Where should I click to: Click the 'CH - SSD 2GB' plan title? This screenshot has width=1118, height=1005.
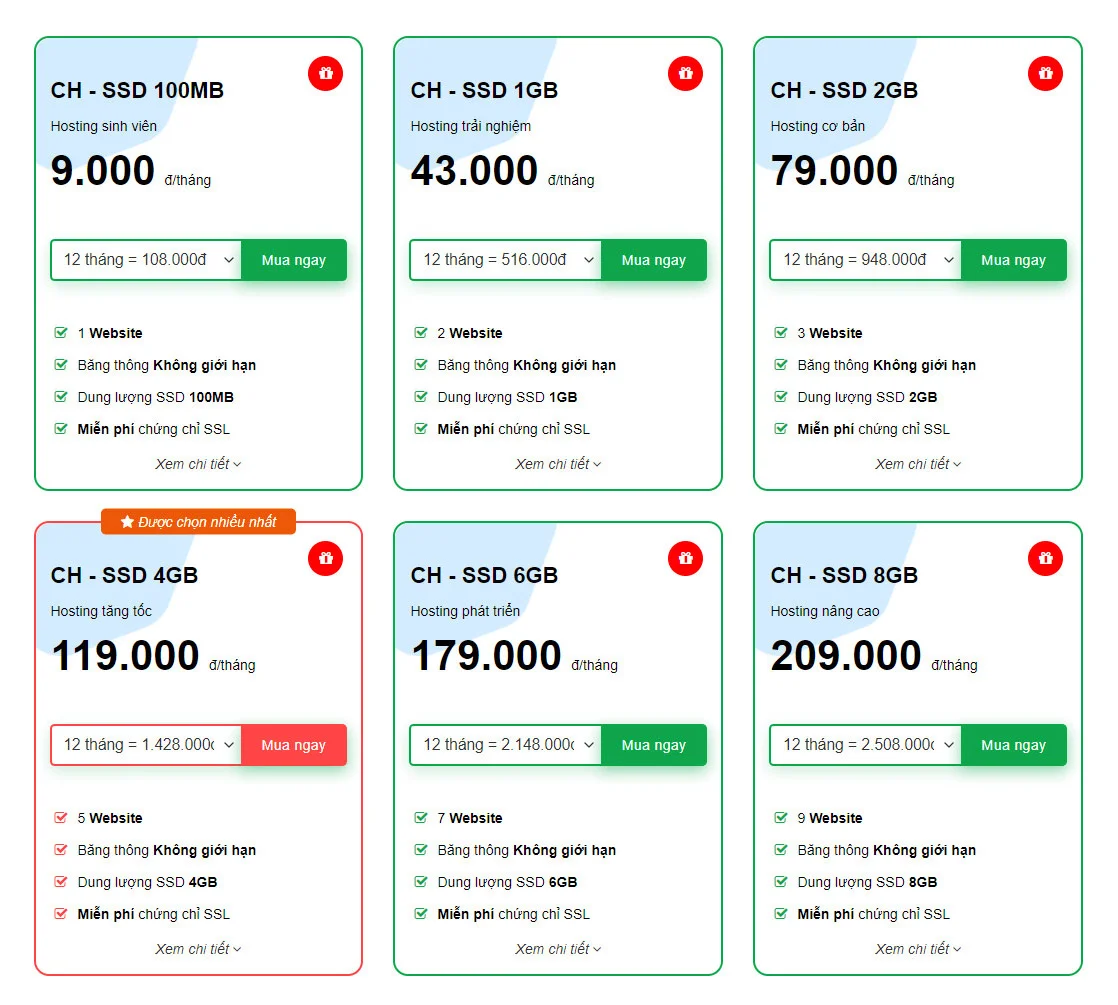pyautogui.click(x=844, y=91)
